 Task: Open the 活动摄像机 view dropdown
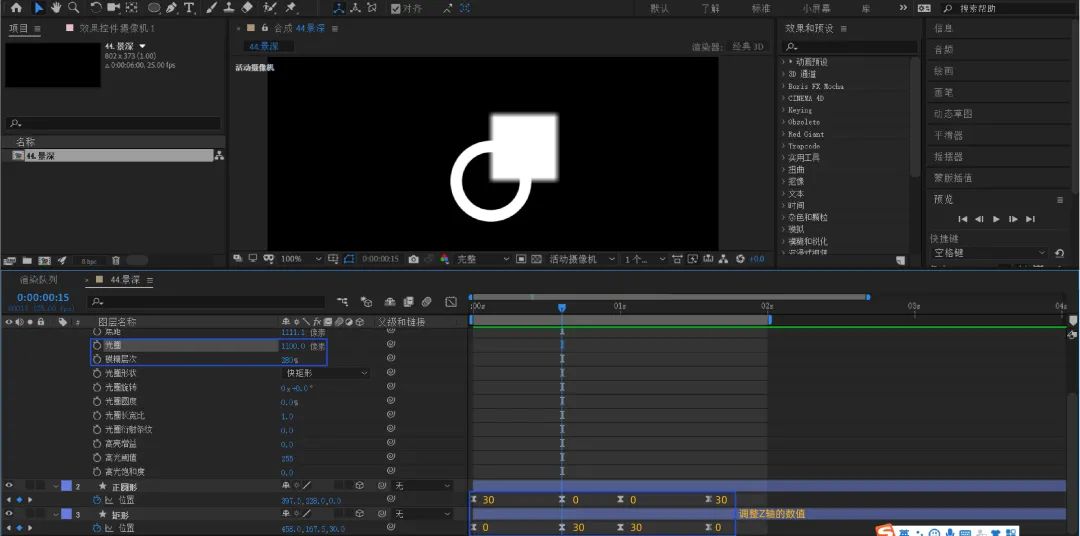tap(582, 259)
